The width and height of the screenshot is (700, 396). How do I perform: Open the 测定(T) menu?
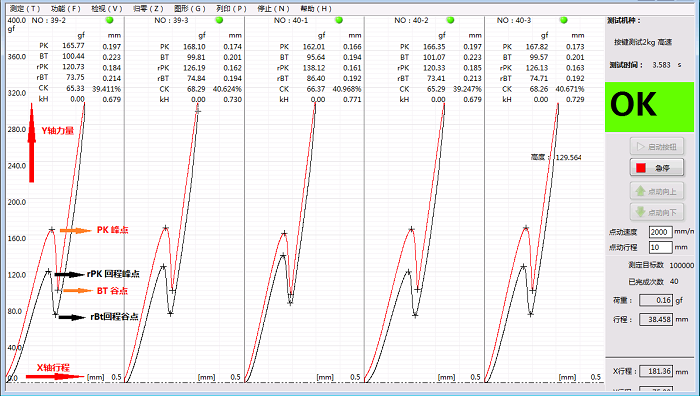point(25,8)
